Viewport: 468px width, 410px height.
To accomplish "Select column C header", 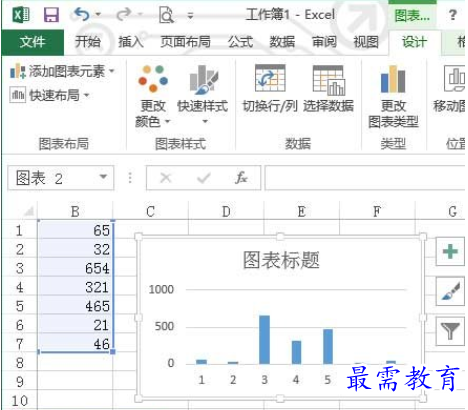I will pyautogui.click(x=151, y=211).
